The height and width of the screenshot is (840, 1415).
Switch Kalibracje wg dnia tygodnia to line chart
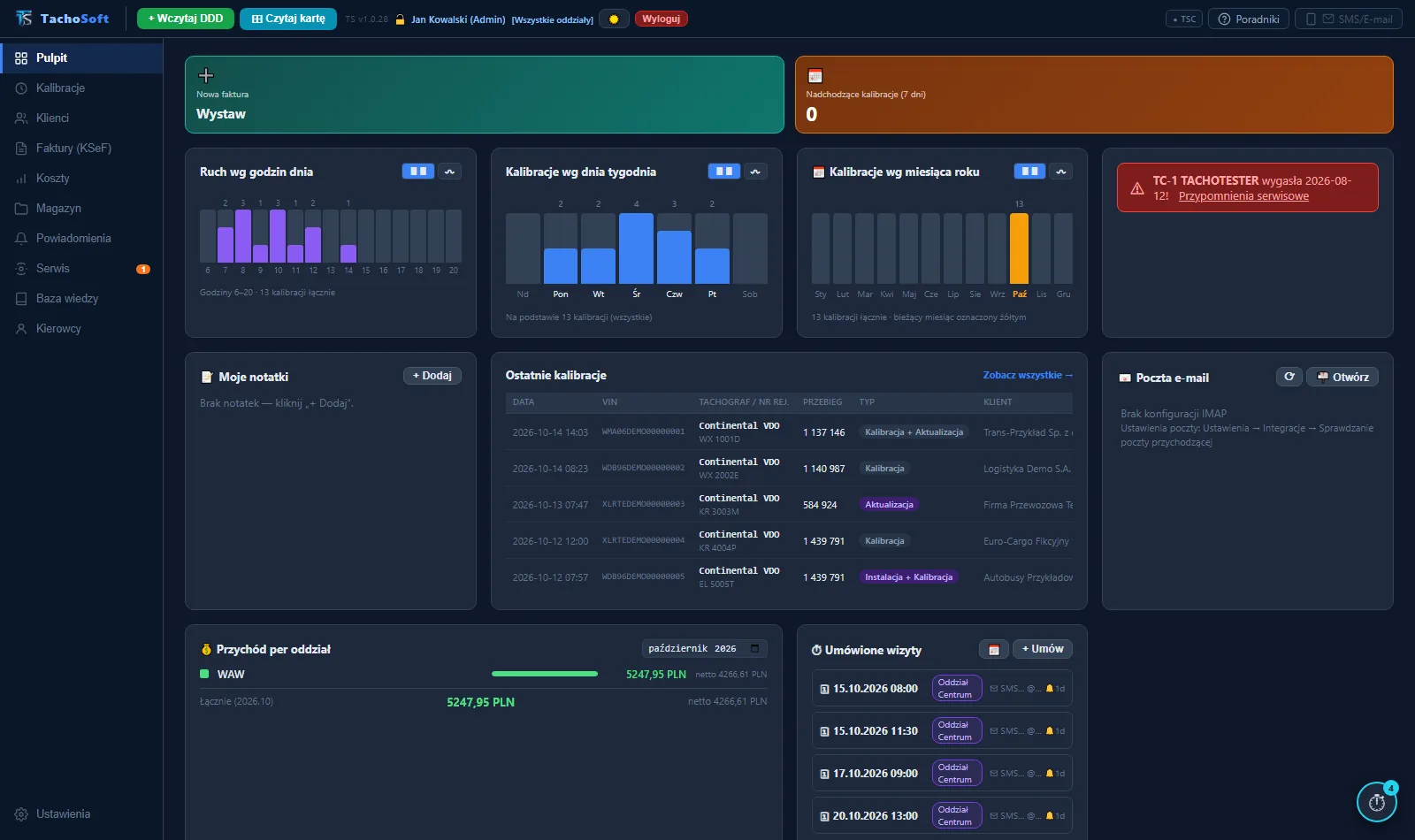tap(756, 172)
